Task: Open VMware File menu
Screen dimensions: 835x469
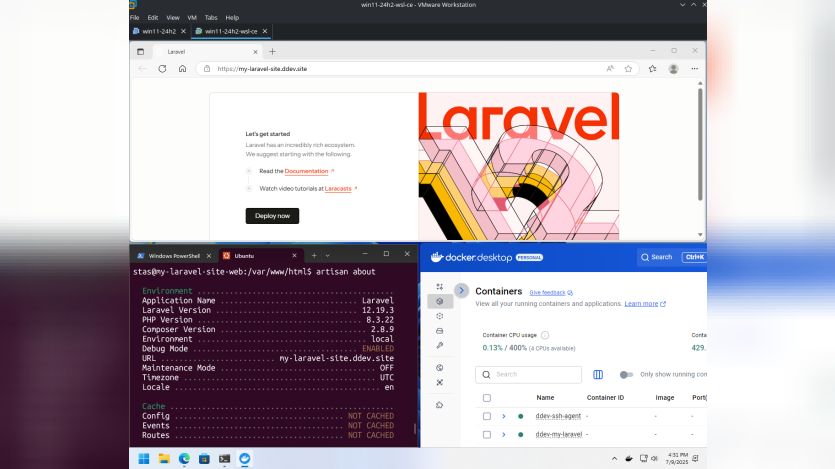Action: [x=135, y=18]
